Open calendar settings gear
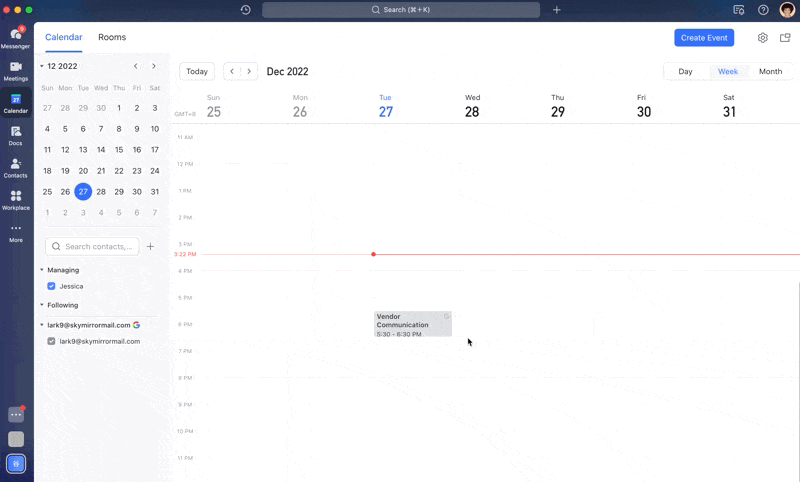 coord(762,38)
